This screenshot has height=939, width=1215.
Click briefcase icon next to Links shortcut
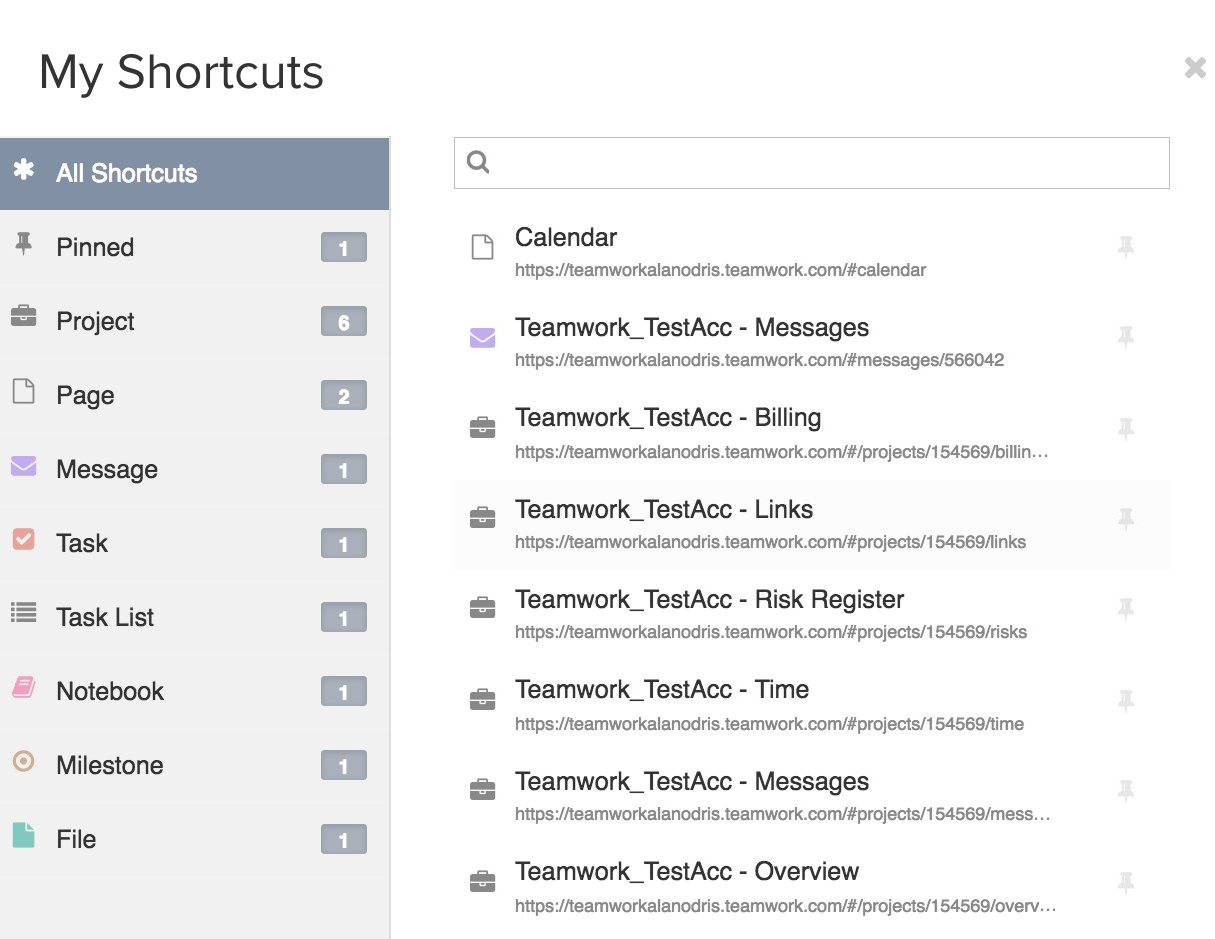click(x=482, y=518)
